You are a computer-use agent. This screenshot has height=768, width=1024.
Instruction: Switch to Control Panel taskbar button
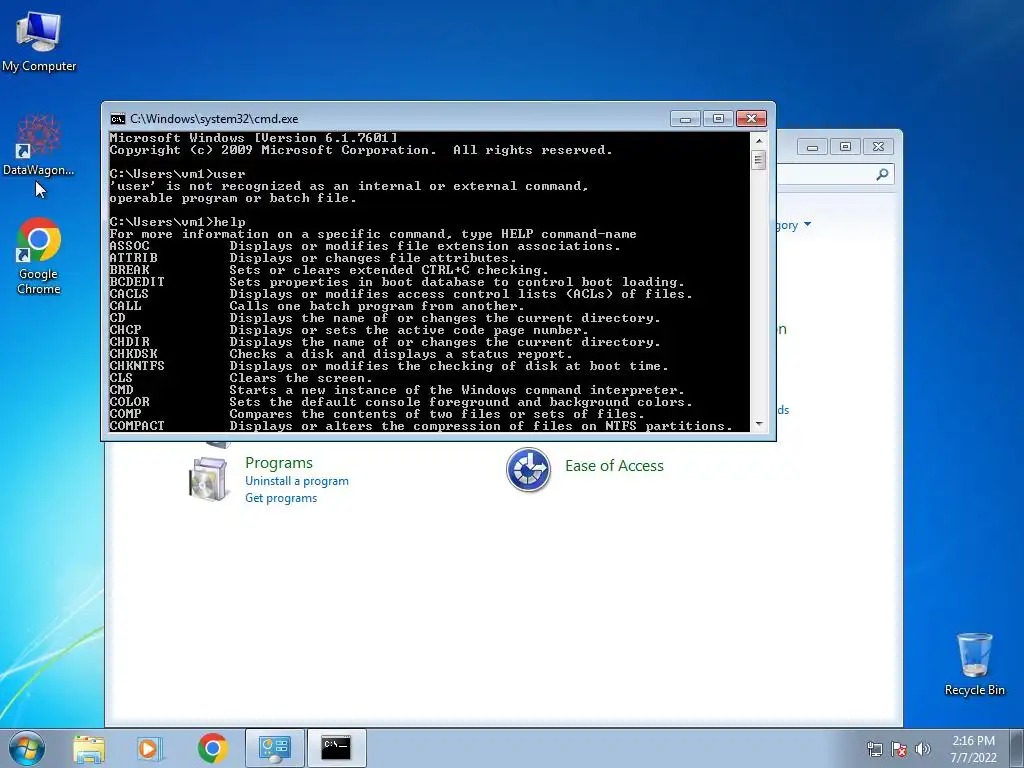click(x=274, y=748)
